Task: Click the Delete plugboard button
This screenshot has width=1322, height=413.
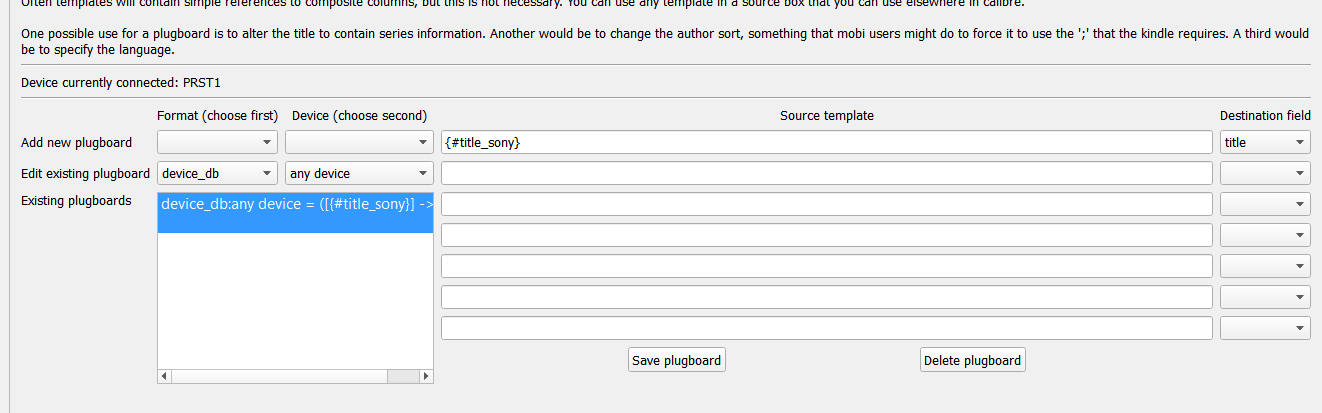Action: coord(972,360)
